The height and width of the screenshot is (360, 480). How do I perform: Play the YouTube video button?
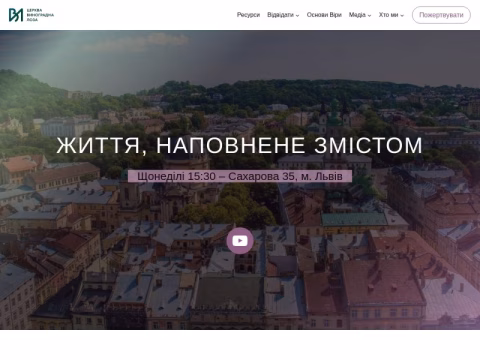click(240, 241)
